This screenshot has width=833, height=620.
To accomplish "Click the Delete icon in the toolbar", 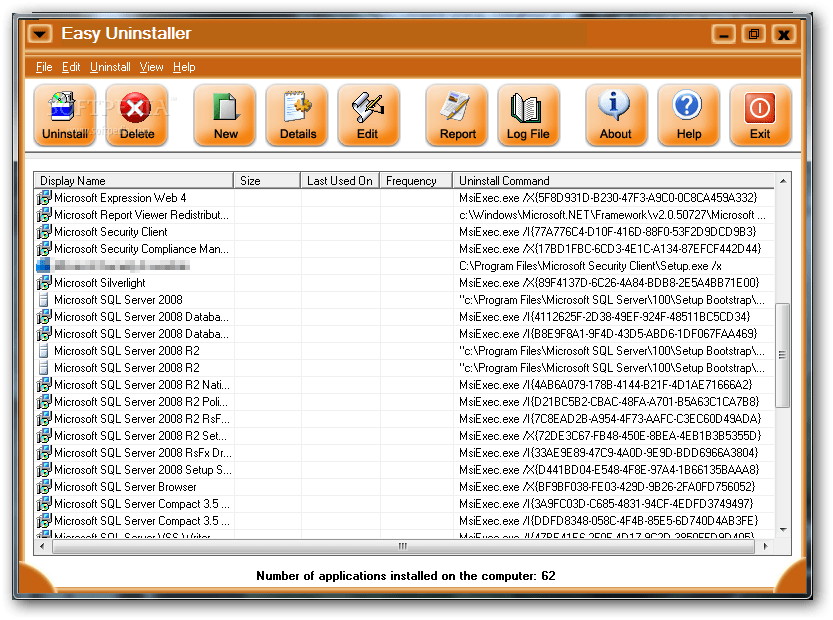I will [136, 114].
